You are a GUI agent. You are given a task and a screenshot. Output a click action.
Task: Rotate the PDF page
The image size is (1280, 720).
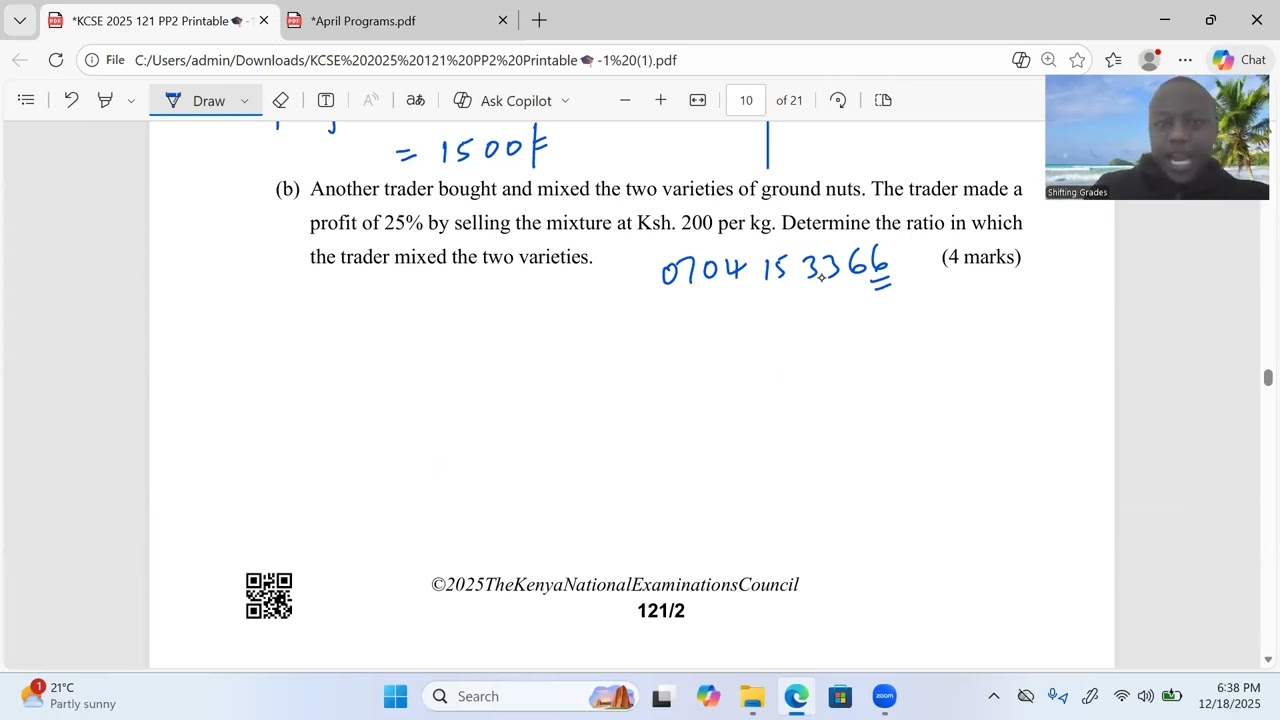pyautogui.click(x=838, y=100)
